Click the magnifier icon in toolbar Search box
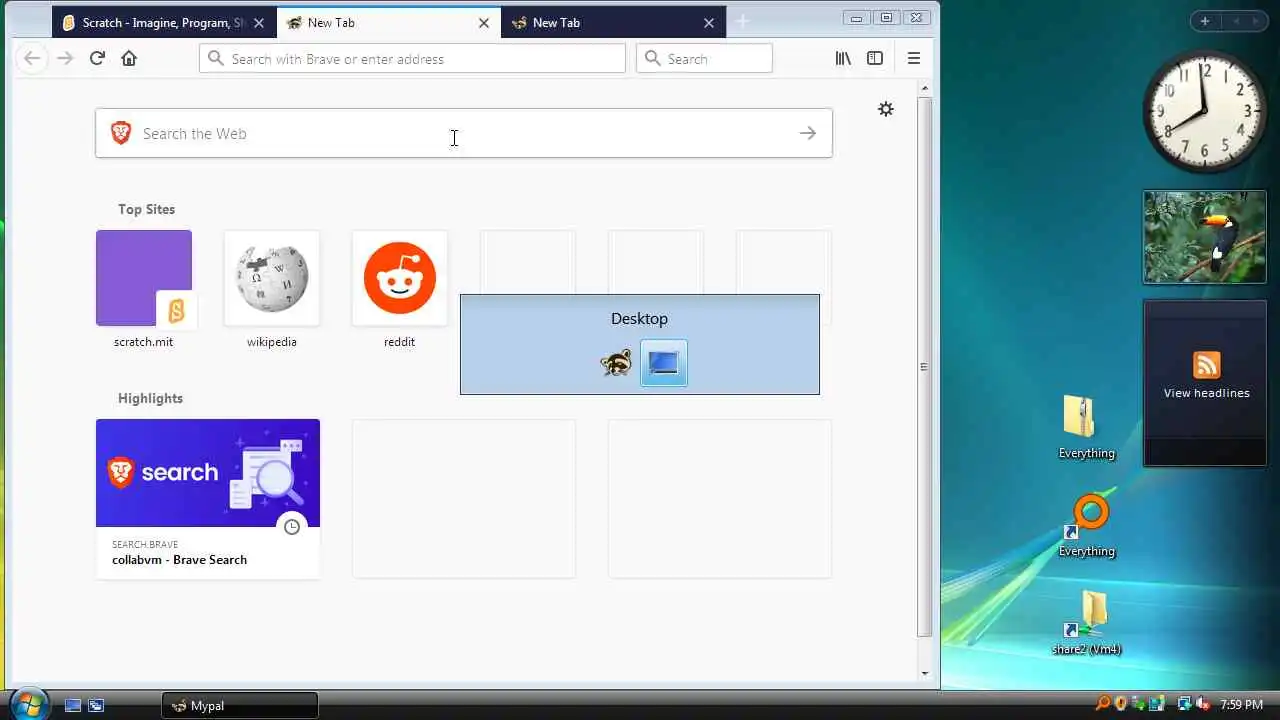This screenshot has width=1280, height=720. 653,58
